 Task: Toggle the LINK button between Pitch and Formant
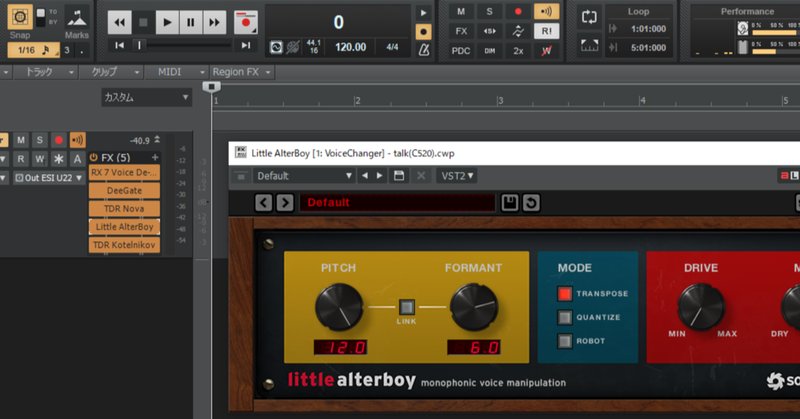point(406,307)
